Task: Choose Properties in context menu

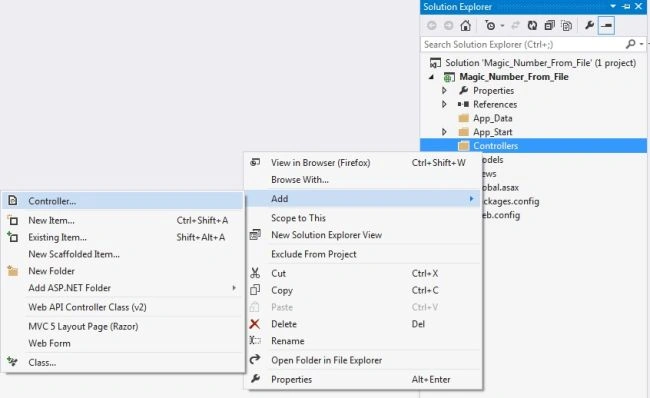Action: [363, 379]
